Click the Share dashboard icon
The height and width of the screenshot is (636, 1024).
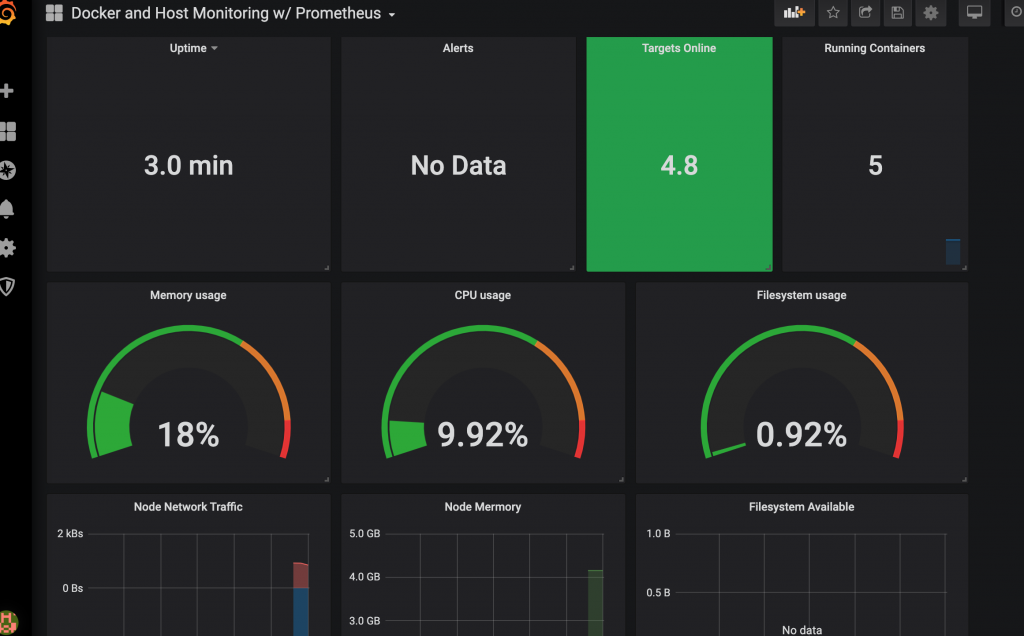[865, 13]
